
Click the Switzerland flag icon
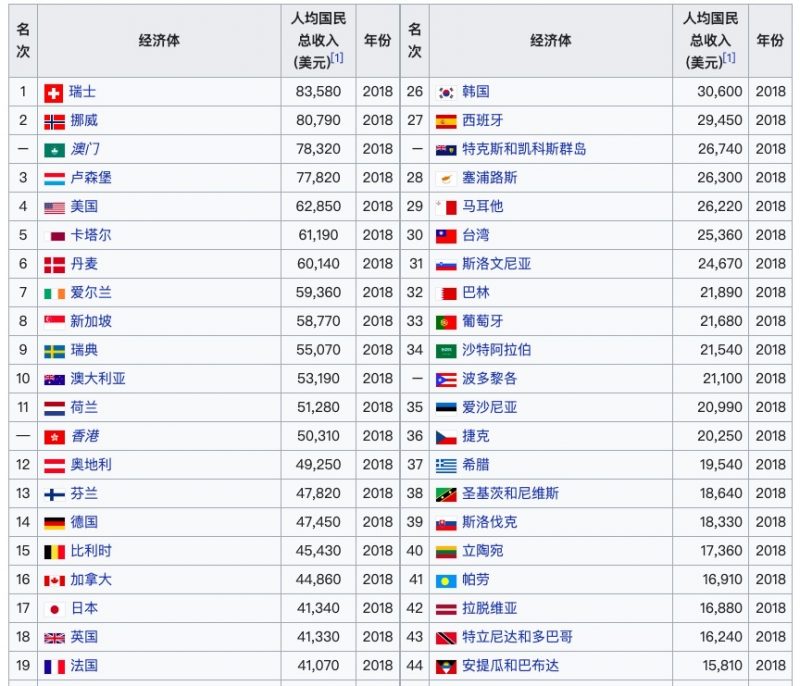pyautogui.click(x=54, y=93)
